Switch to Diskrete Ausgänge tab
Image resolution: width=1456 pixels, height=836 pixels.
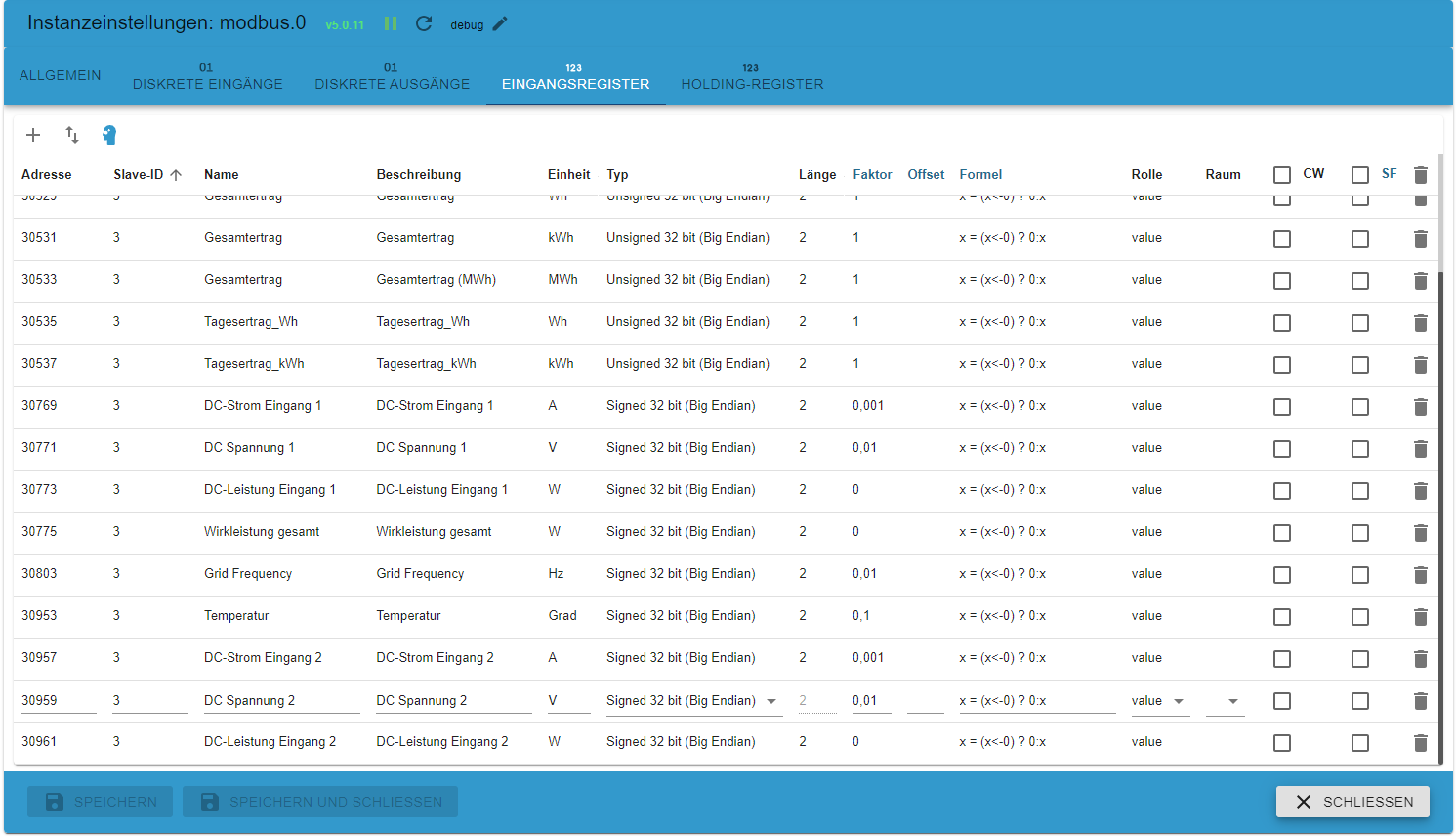pyautogui.click(x=393, y=76)
